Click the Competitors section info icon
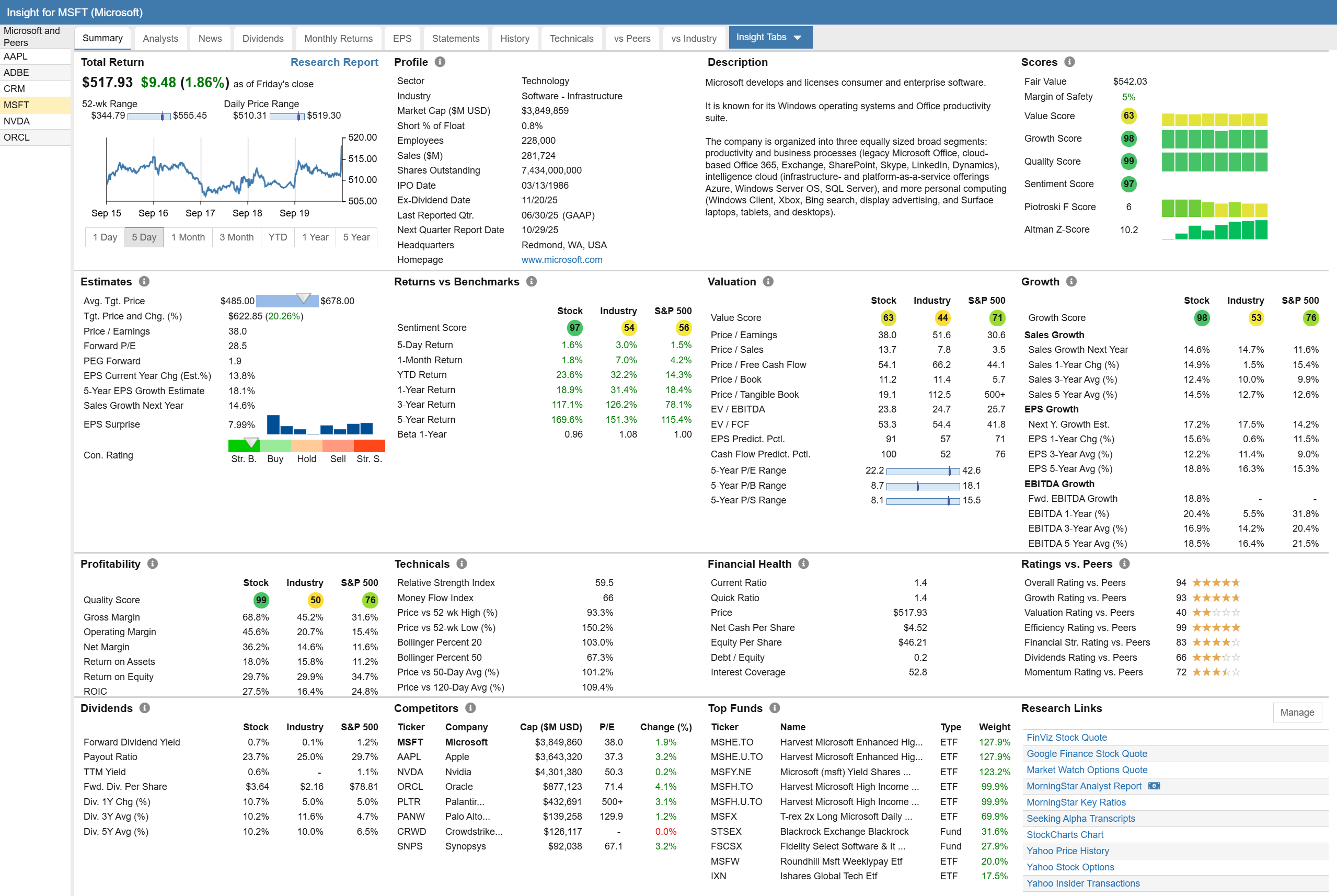The image size is (1337, 896). coord(470,707)
